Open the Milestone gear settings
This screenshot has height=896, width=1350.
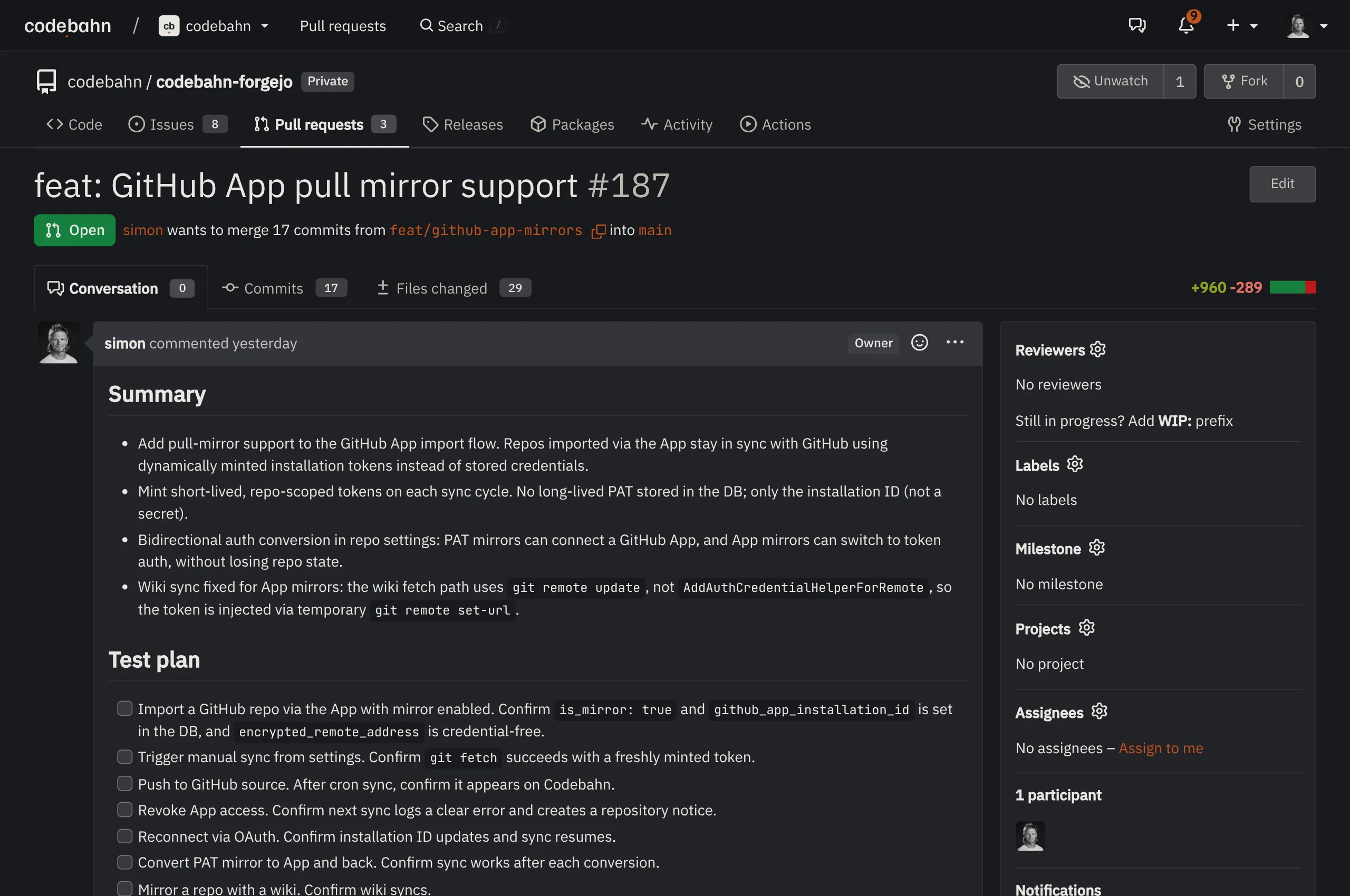(1096, 548)
